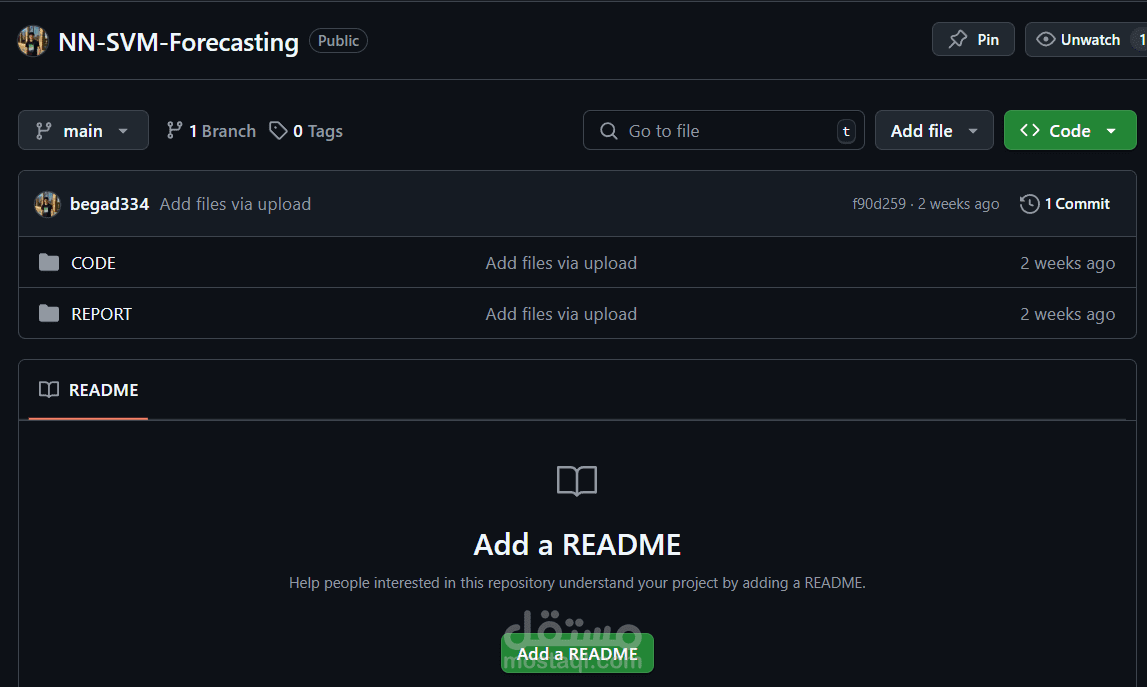This screenshot has width=1147, height=687.
Task: Click the Public visibility badge
Action: [x=338, y=41]
